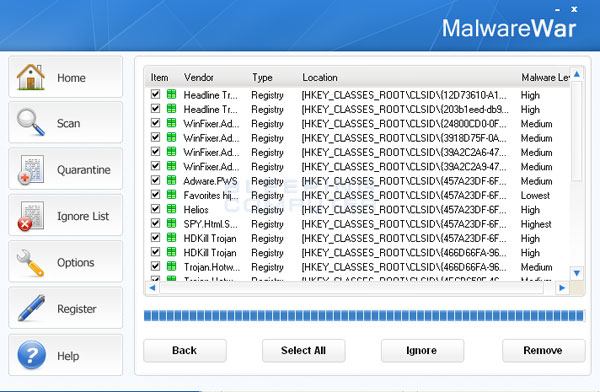Select the Helios vendor name
The image size is (600, 392).
pyautogui.click(x=196, y=210)
